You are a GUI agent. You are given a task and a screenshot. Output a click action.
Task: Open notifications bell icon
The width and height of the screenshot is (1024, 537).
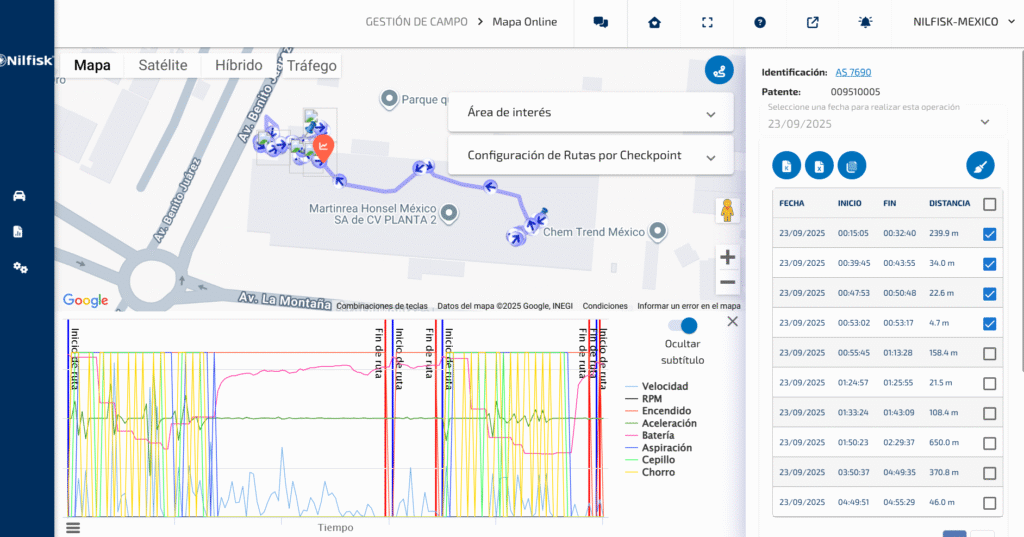(865, 22)
